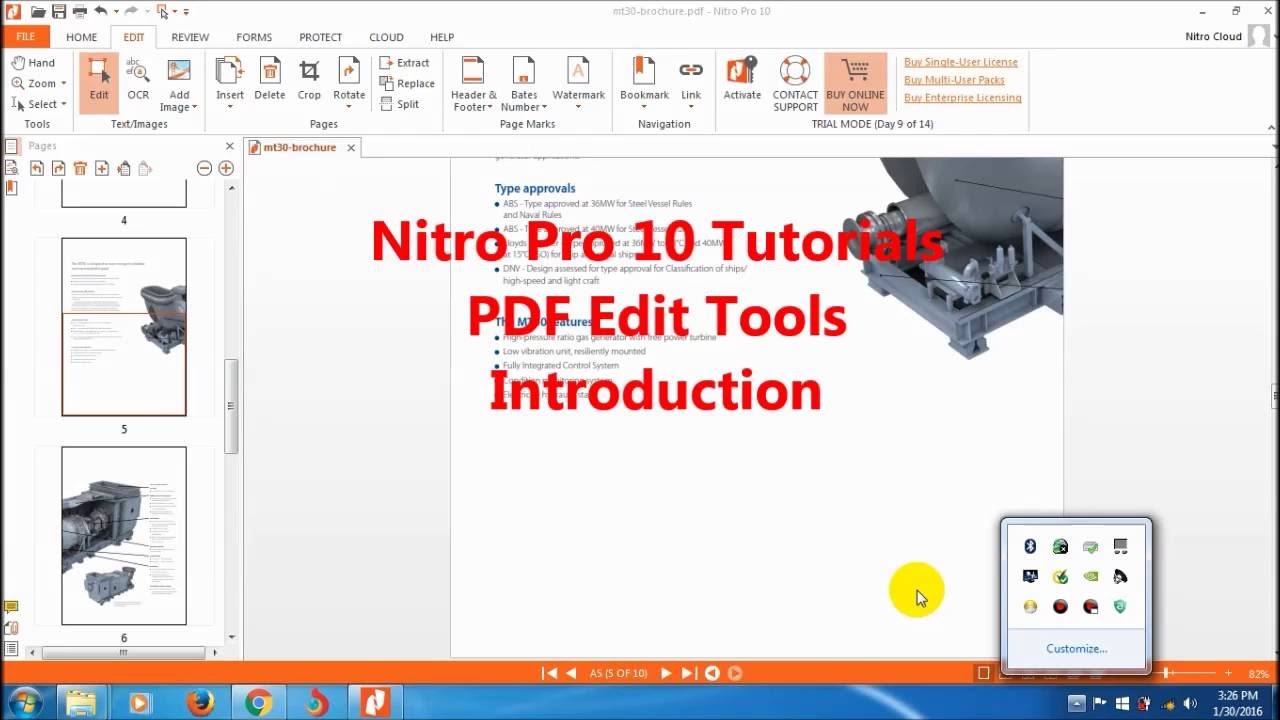Open the FILE menu

[26, 37]
